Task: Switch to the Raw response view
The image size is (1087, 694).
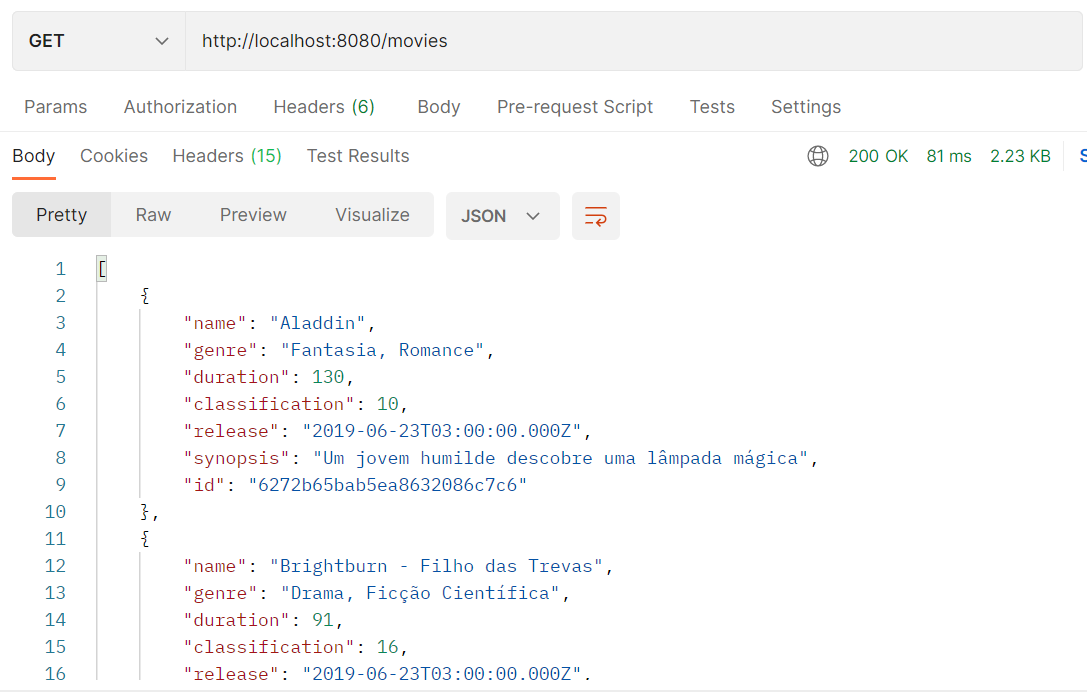Action: point(152,214)
